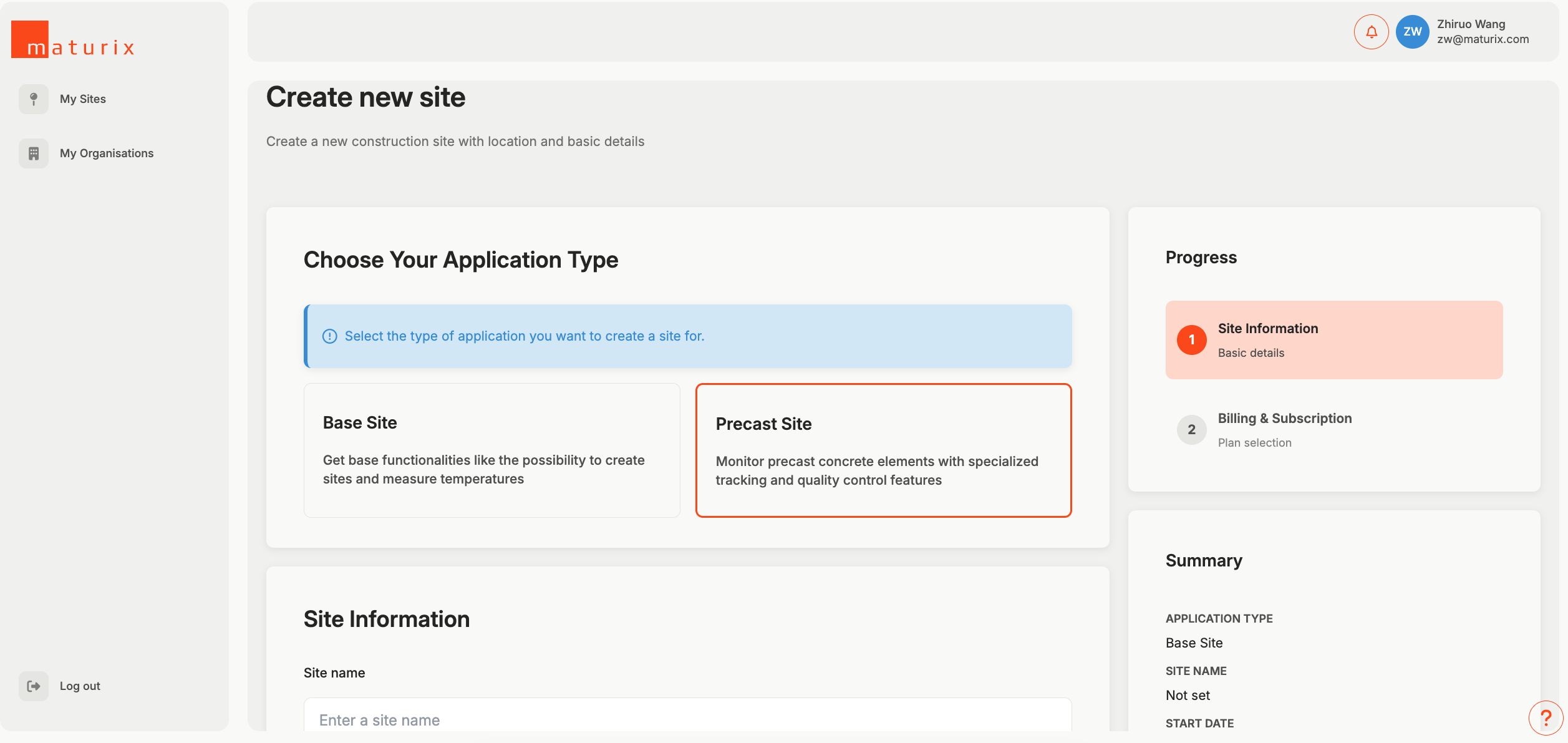Click the My Organisations building icon

[34, 153]
